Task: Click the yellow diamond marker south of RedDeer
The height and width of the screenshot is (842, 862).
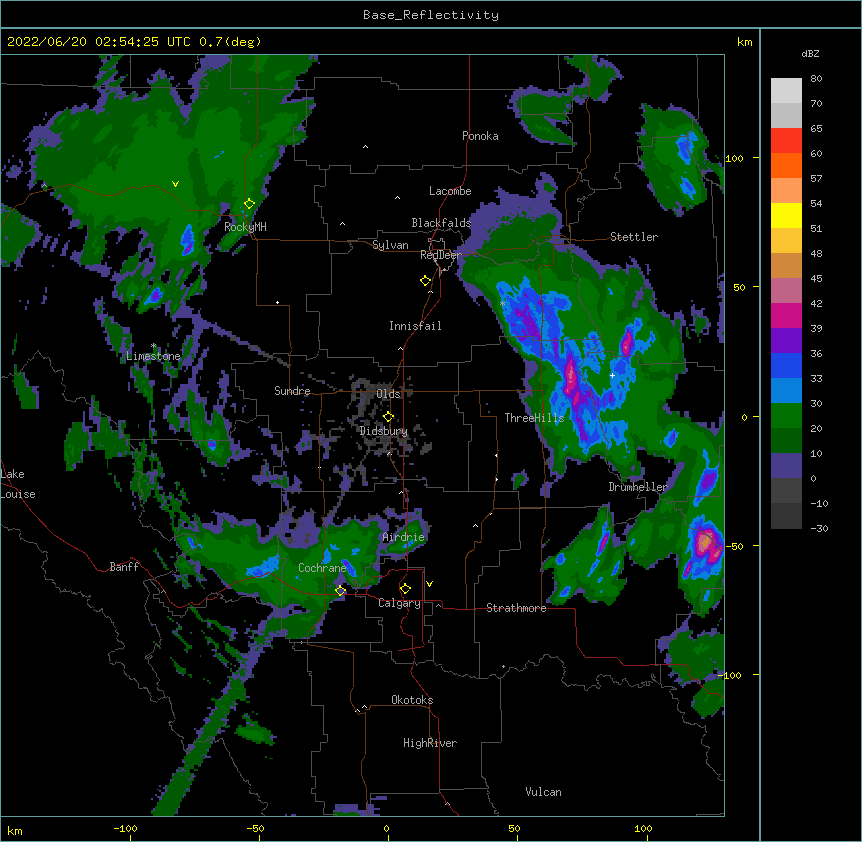Action: 426,280
